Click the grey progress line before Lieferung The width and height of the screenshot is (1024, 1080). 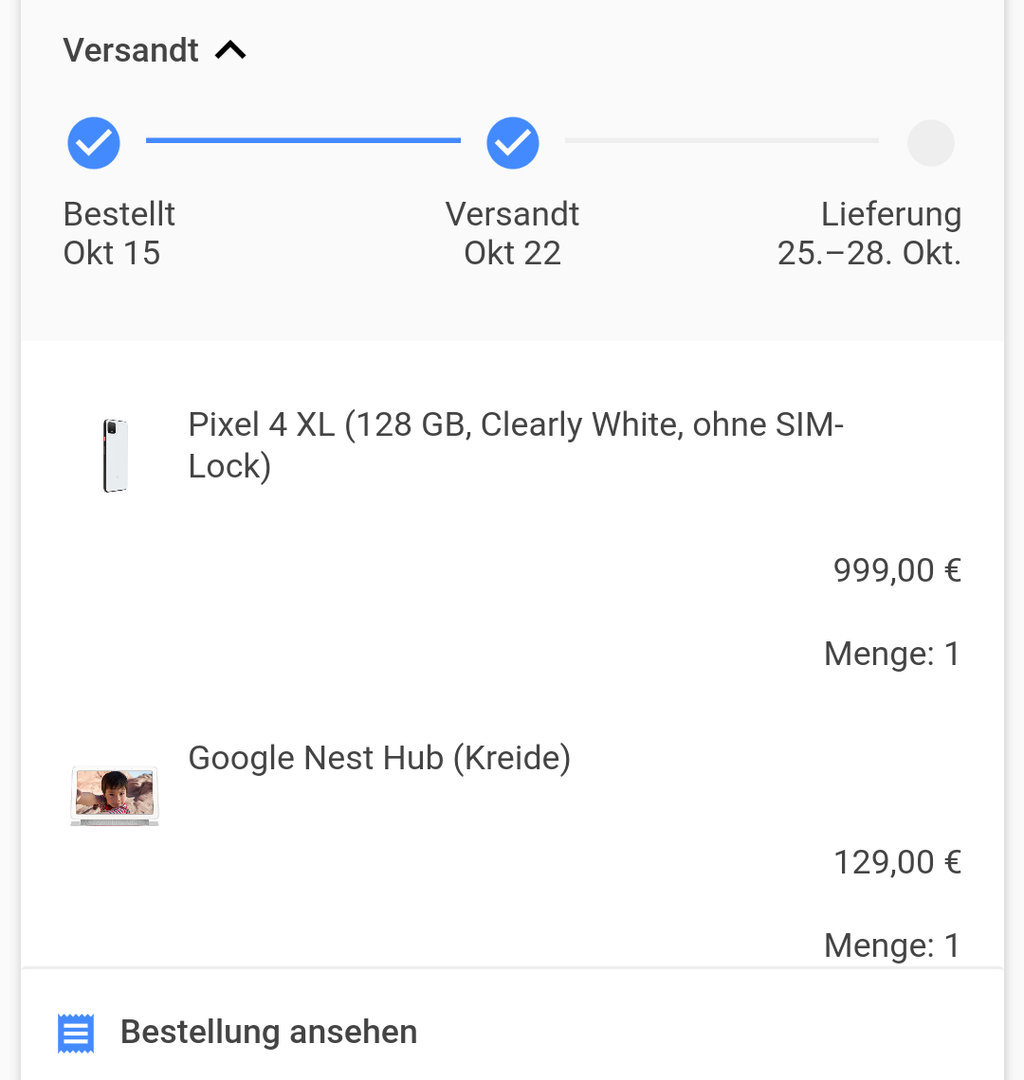721,141
